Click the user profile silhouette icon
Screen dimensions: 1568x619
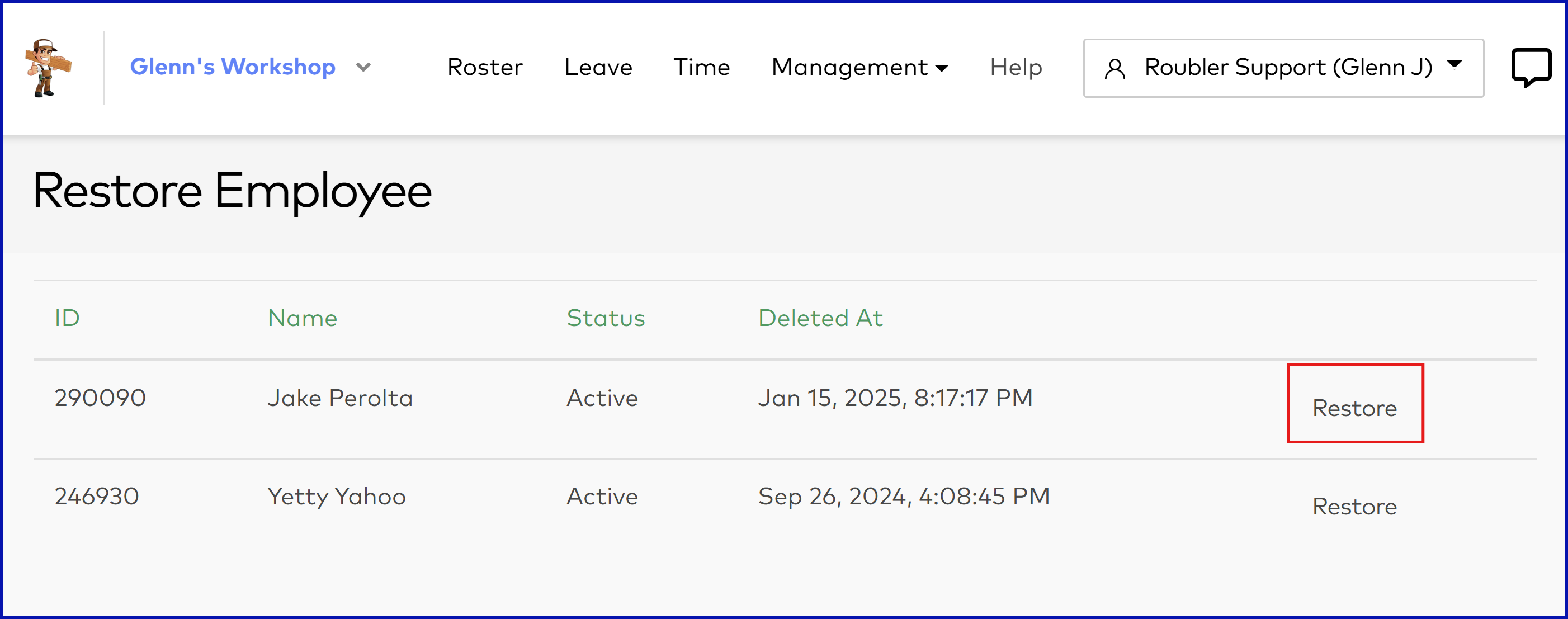(1114, 69)
